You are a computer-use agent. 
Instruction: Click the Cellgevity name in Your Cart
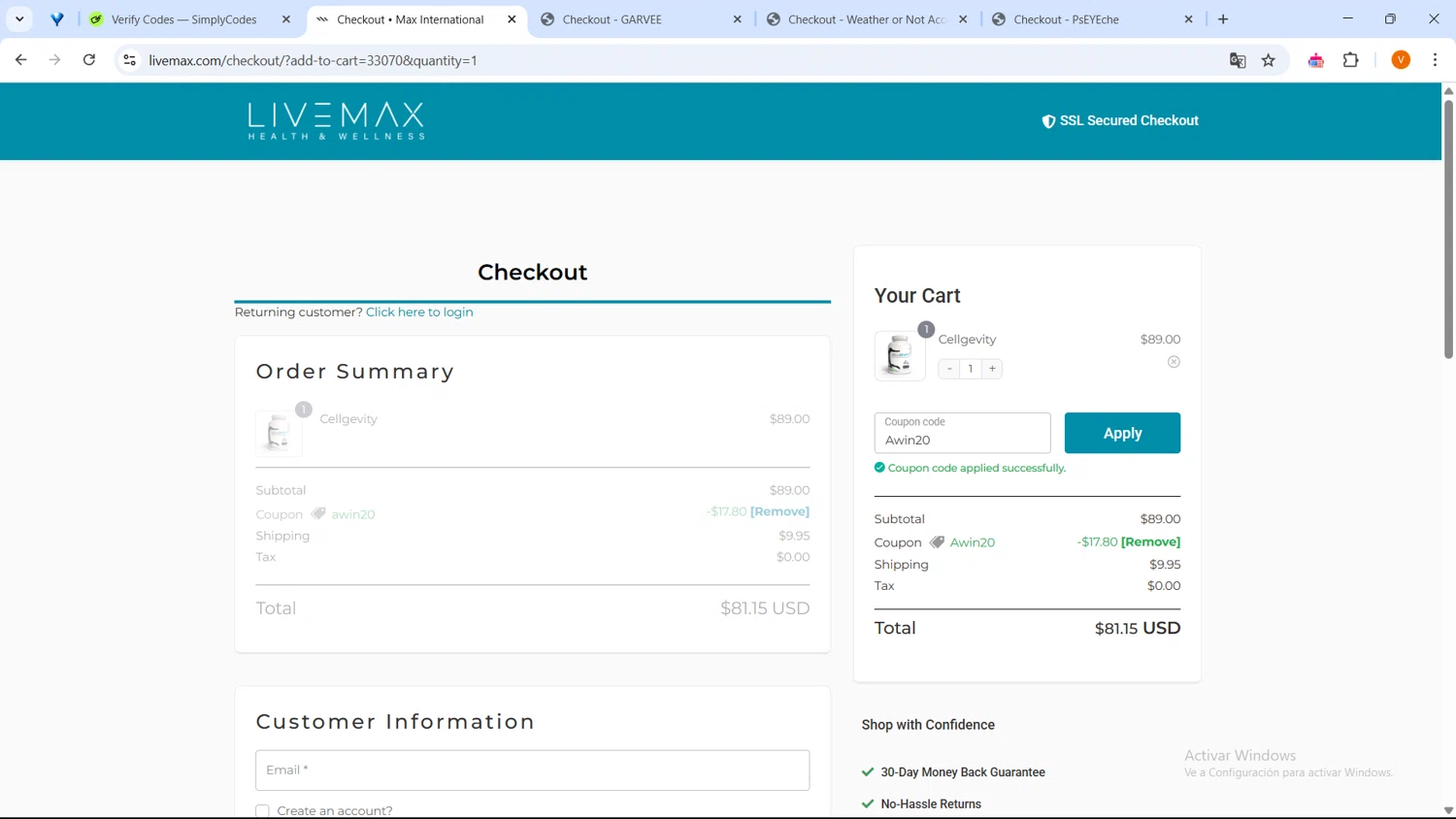[967, 340]
